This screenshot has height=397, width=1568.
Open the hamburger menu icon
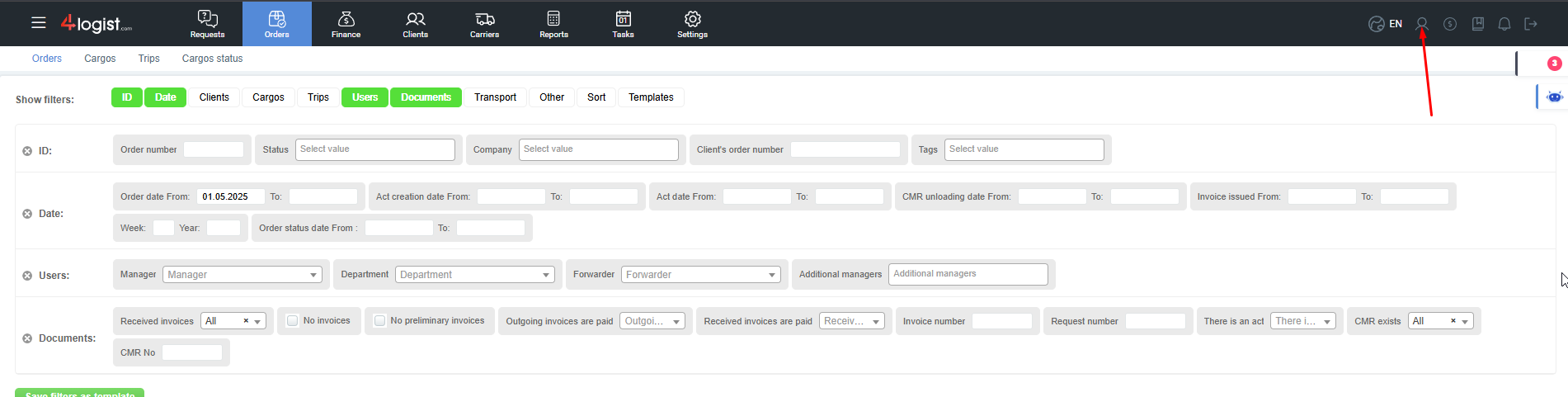pyautogui.click(x=38, y=23)
